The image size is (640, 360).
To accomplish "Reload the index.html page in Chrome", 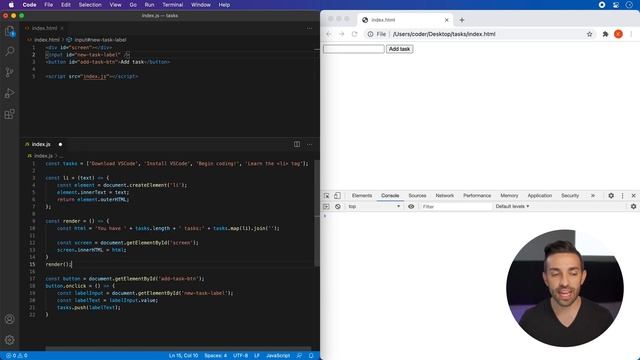I will [354, 34].
